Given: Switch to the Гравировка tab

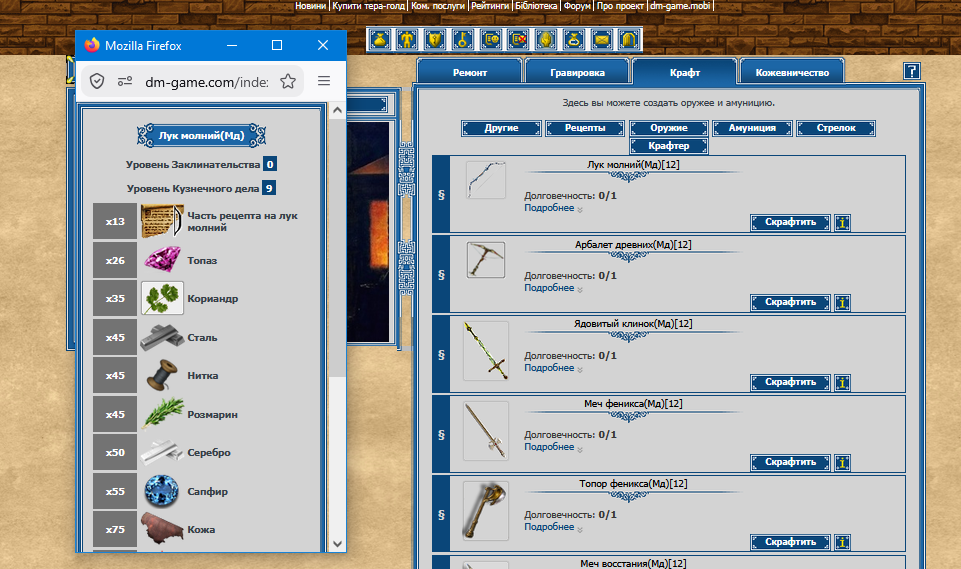Looking at the screenshot, I should [577, 72].
